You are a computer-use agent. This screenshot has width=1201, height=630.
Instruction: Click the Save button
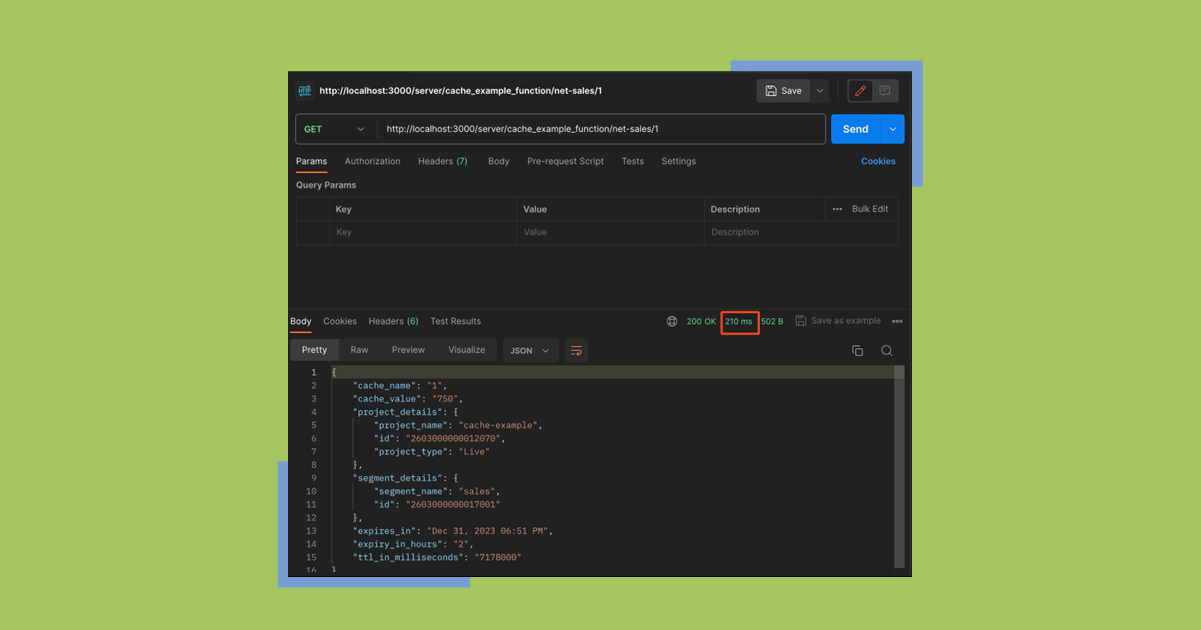click(x=783, y=91)
